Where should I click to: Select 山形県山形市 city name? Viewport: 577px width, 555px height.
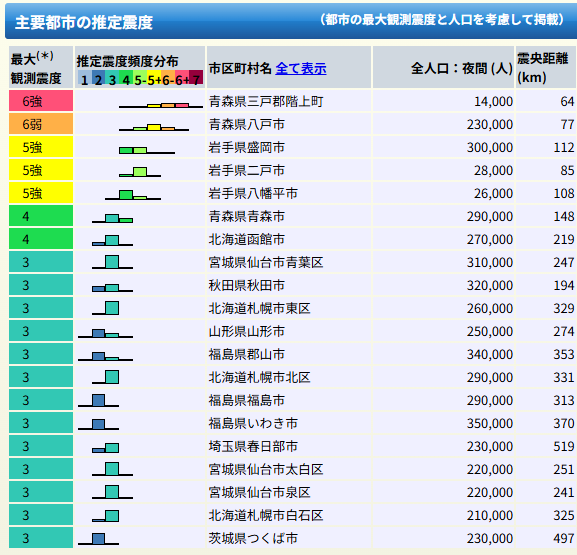click(247, 331)
